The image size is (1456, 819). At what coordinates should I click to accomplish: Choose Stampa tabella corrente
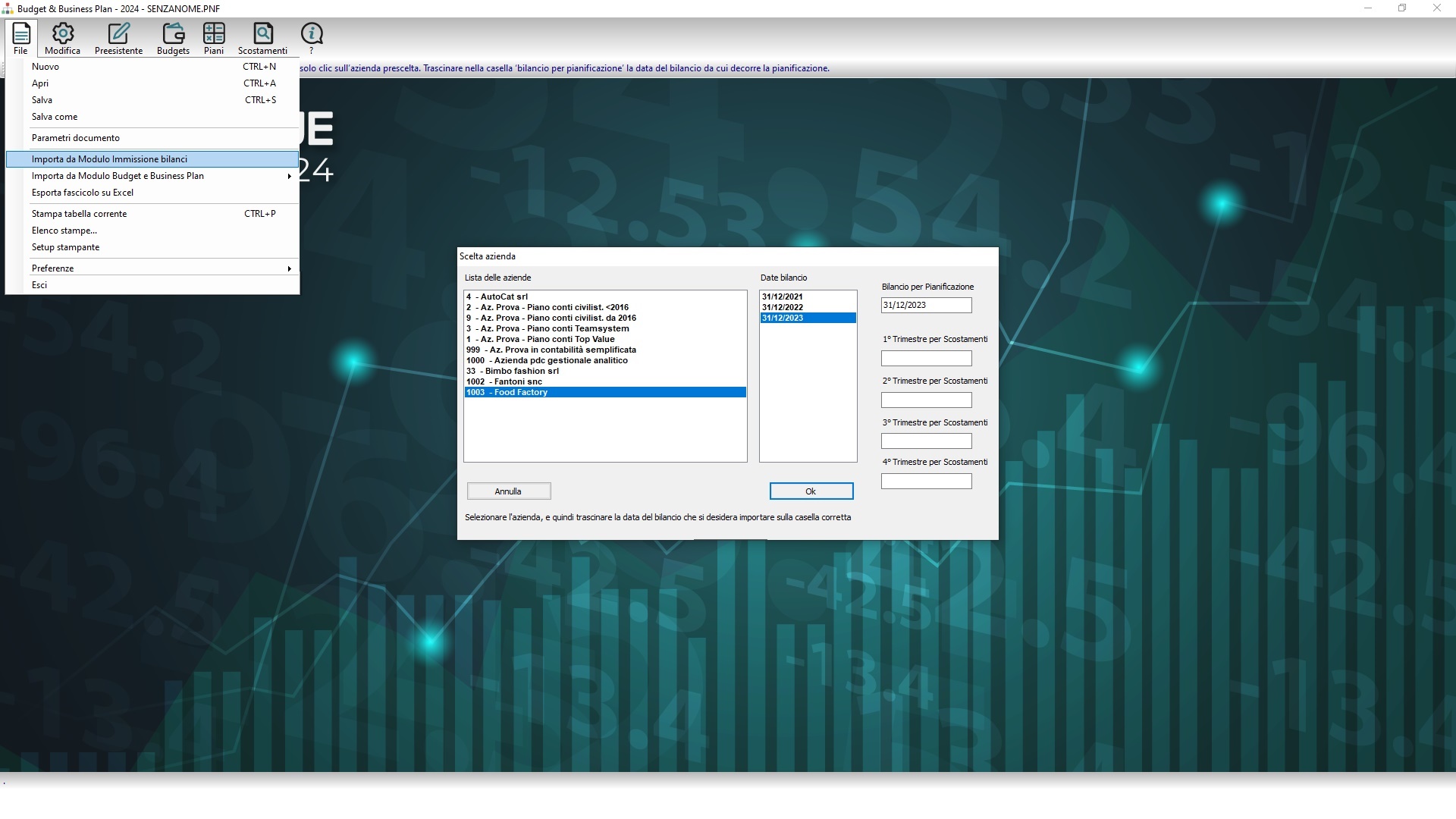coord(152,214)
